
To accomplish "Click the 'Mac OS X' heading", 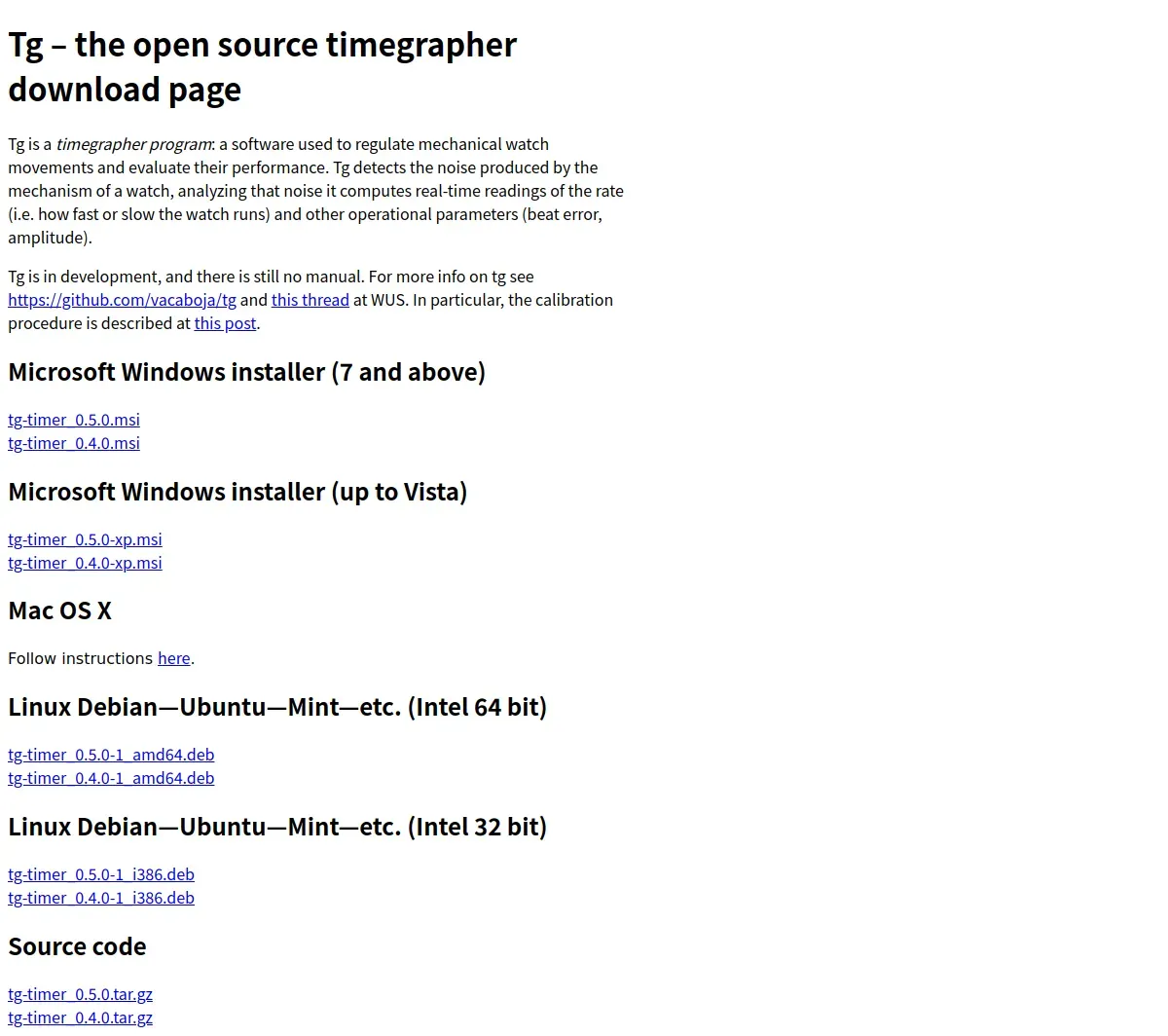I will 59,610.
